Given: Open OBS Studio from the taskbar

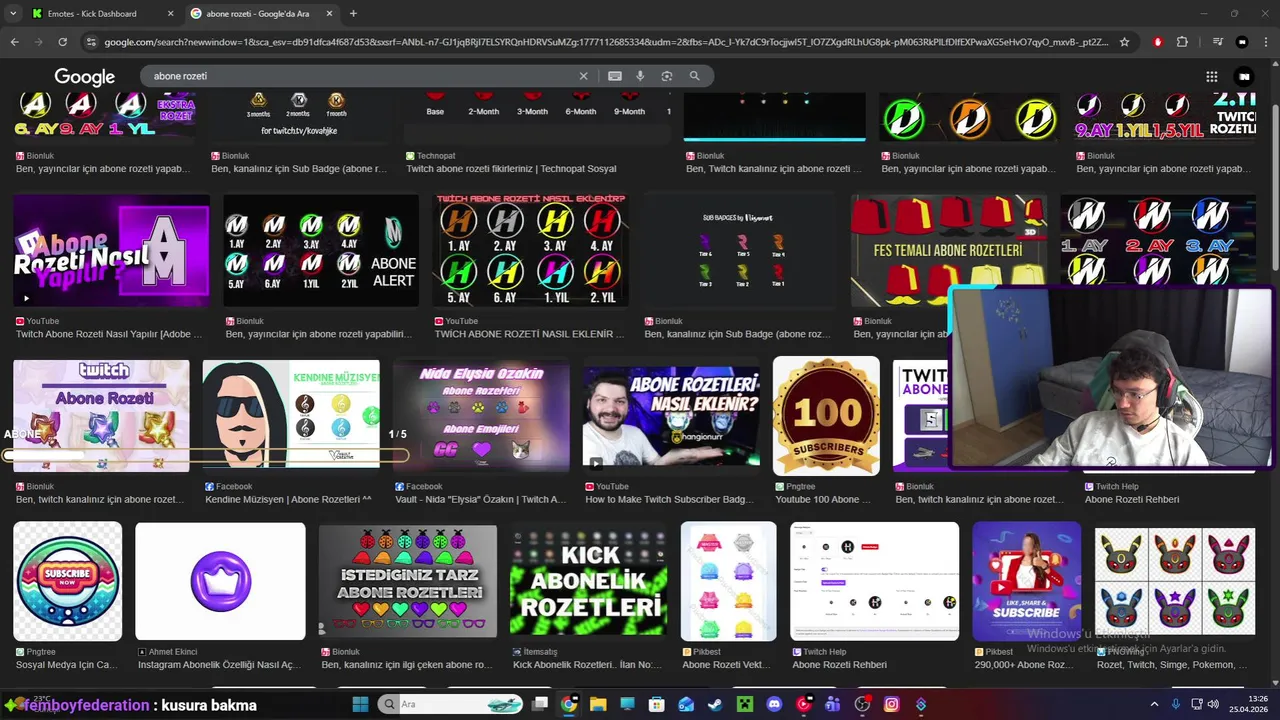Looking at the screenshot, I should [x=862, y=704].
